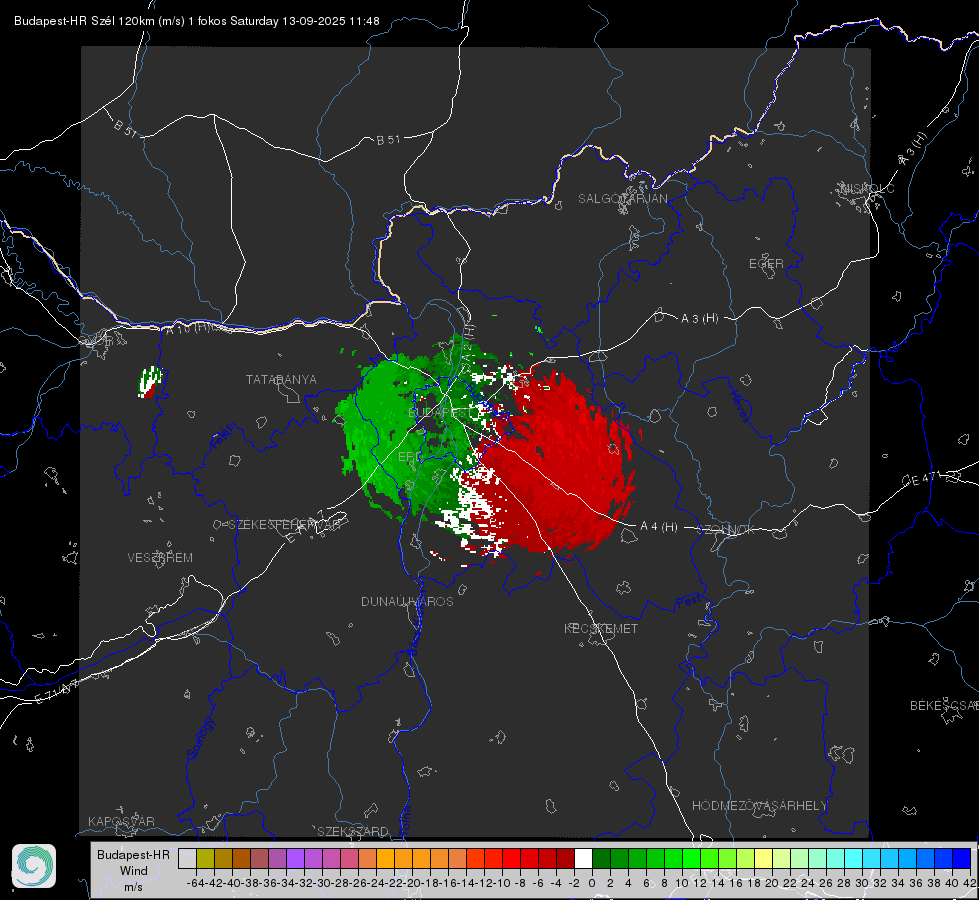Click the legend value label '10'

[x=682, y=883]
